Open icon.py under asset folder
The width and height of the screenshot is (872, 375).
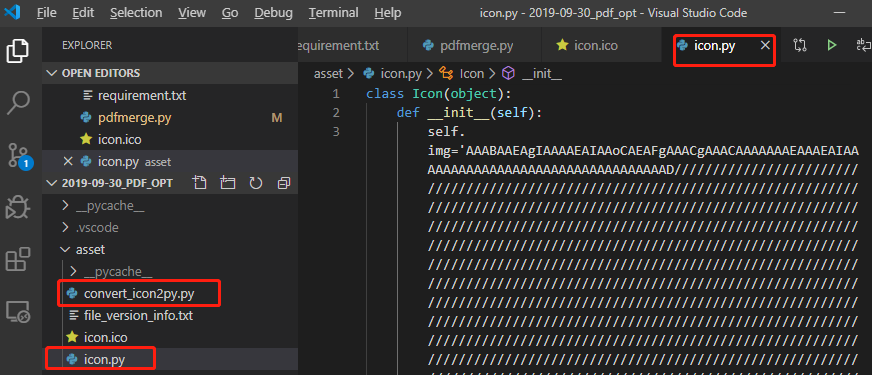pyautogui.click(x=170, y=359)
